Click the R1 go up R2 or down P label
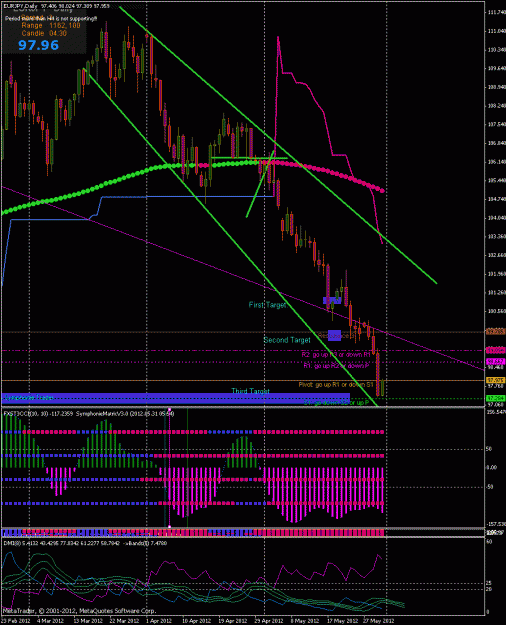 click(336, 366)
